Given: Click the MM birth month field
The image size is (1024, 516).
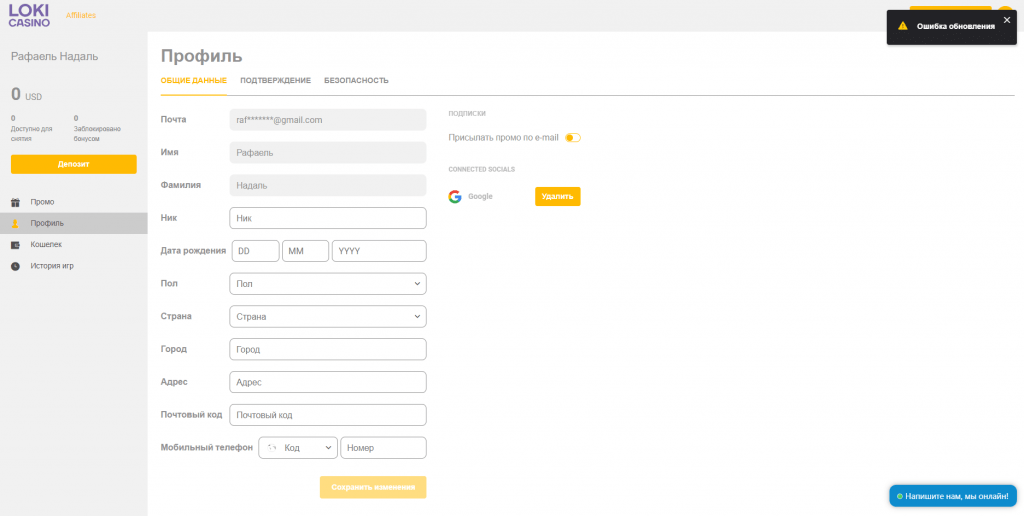Looking at the screenshot, I should tap(305, 251).
